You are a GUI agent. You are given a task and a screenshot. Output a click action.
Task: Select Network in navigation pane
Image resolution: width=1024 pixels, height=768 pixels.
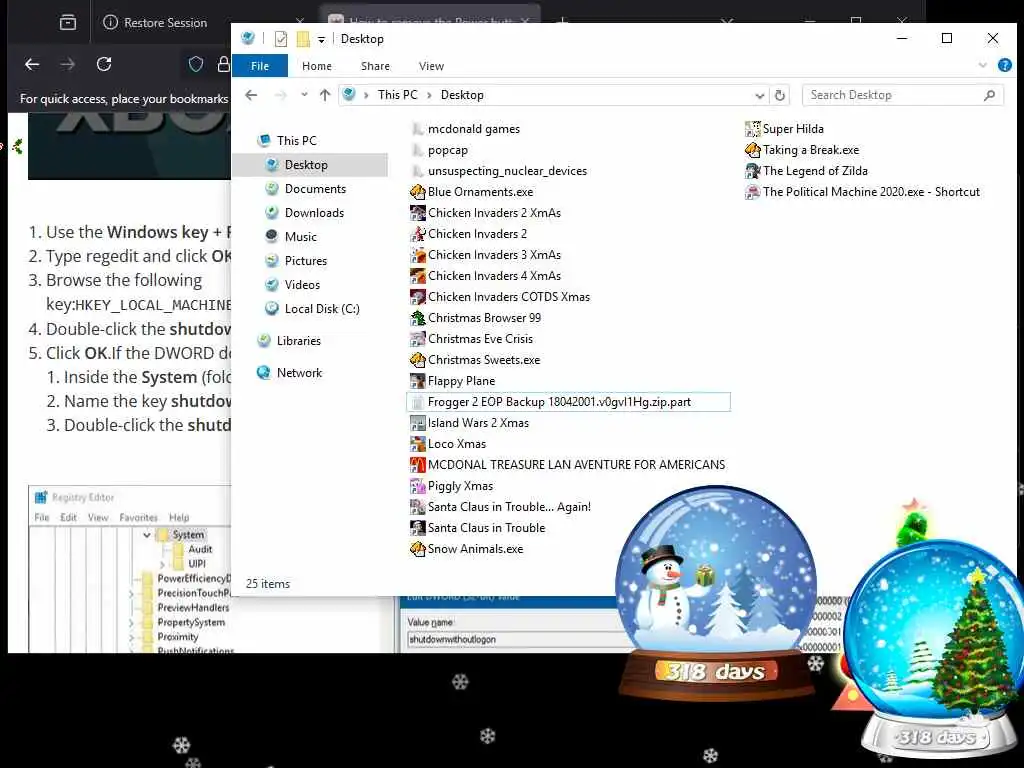[x=299, y=373]
